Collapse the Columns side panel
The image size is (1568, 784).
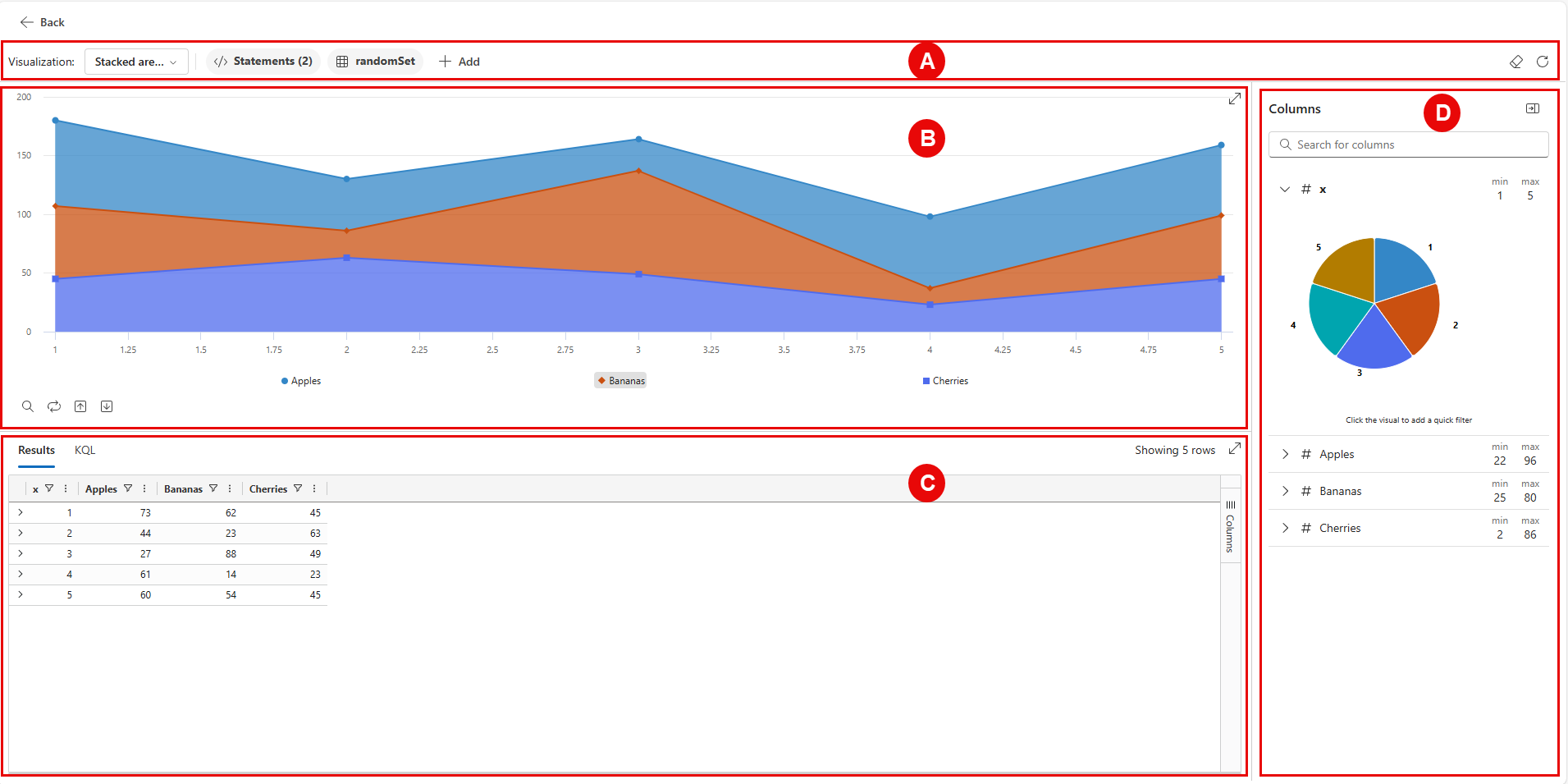point(1532,108)
